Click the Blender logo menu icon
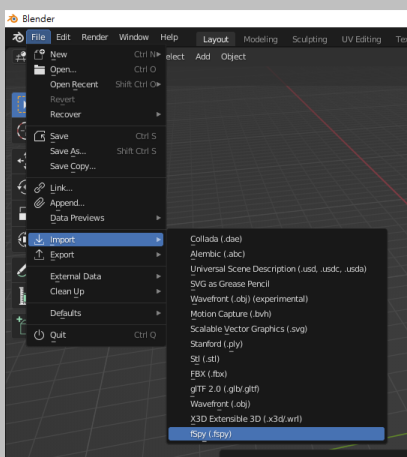The image size is (407, 457). coord(18,37)
